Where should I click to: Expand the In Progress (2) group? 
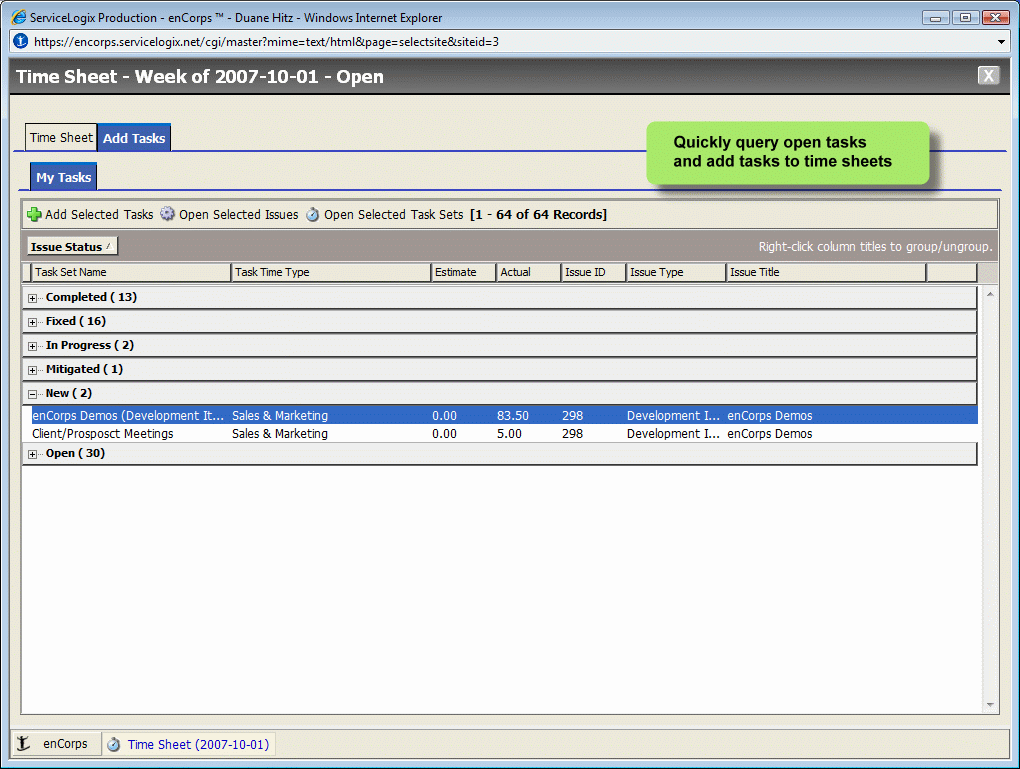33,347
